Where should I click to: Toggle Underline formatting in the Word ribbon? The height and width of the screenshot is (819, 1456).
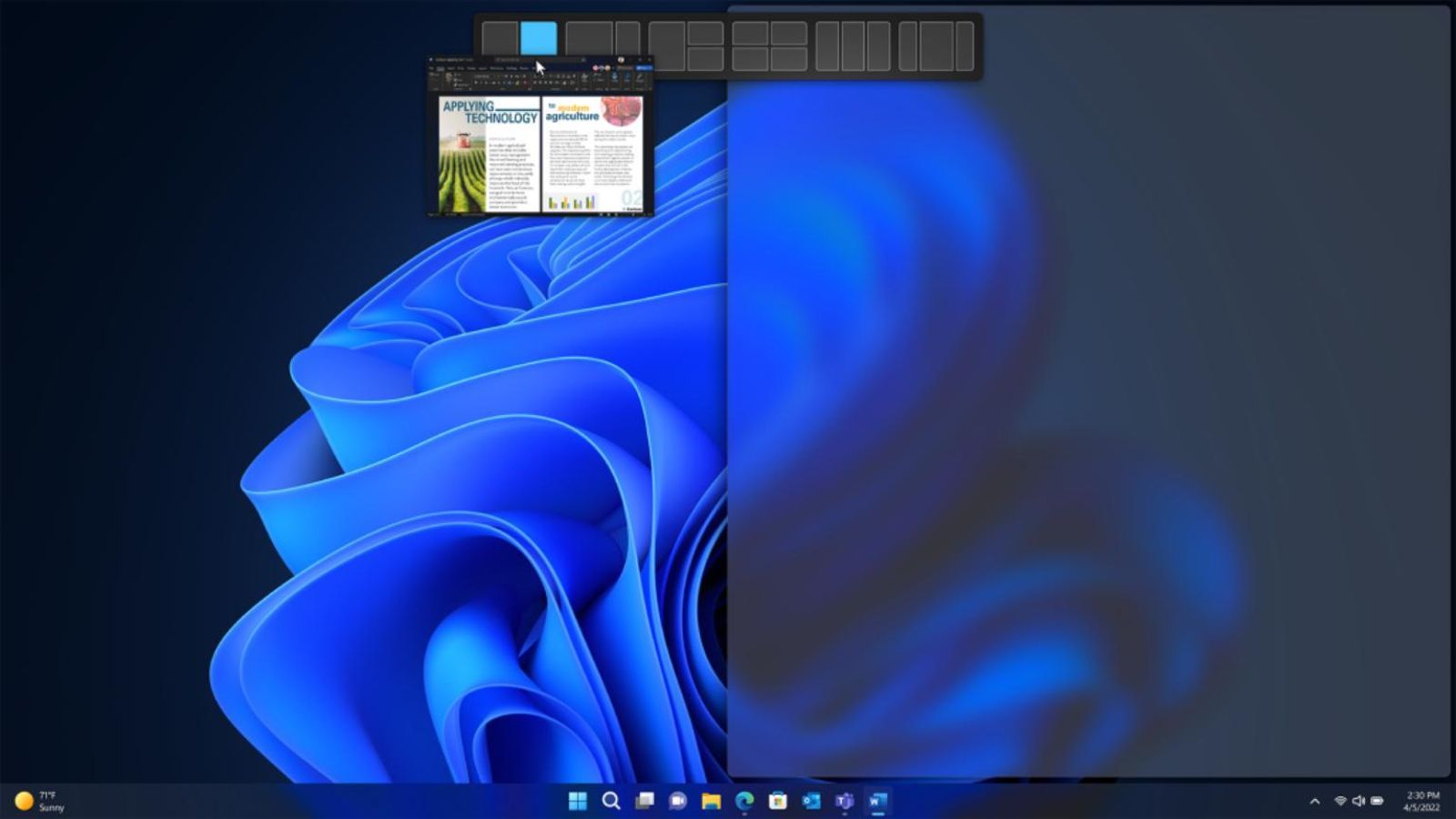coord(485,81)
